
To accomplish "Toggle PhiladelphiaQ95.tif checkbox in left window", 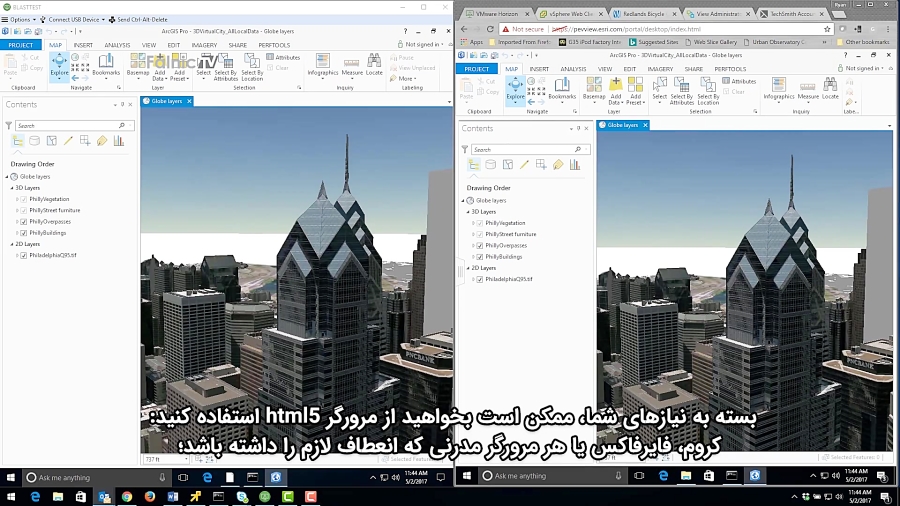I will [24, 255].
